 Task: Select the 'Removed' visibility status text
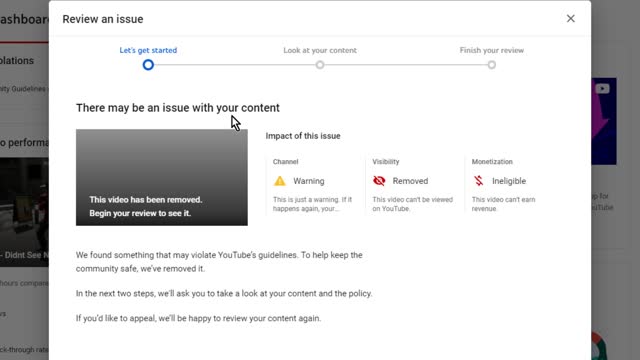tap(410, 181)
